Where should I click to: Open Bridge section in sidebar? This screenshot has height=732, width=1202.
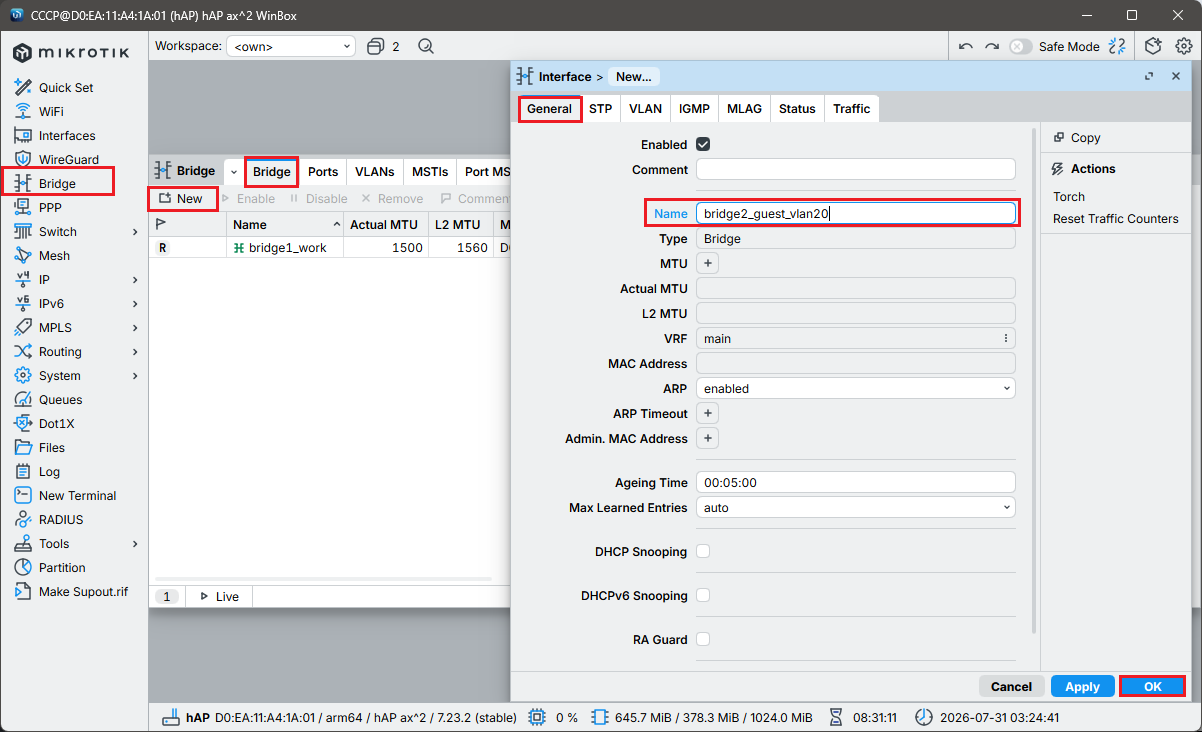[57, 183]
